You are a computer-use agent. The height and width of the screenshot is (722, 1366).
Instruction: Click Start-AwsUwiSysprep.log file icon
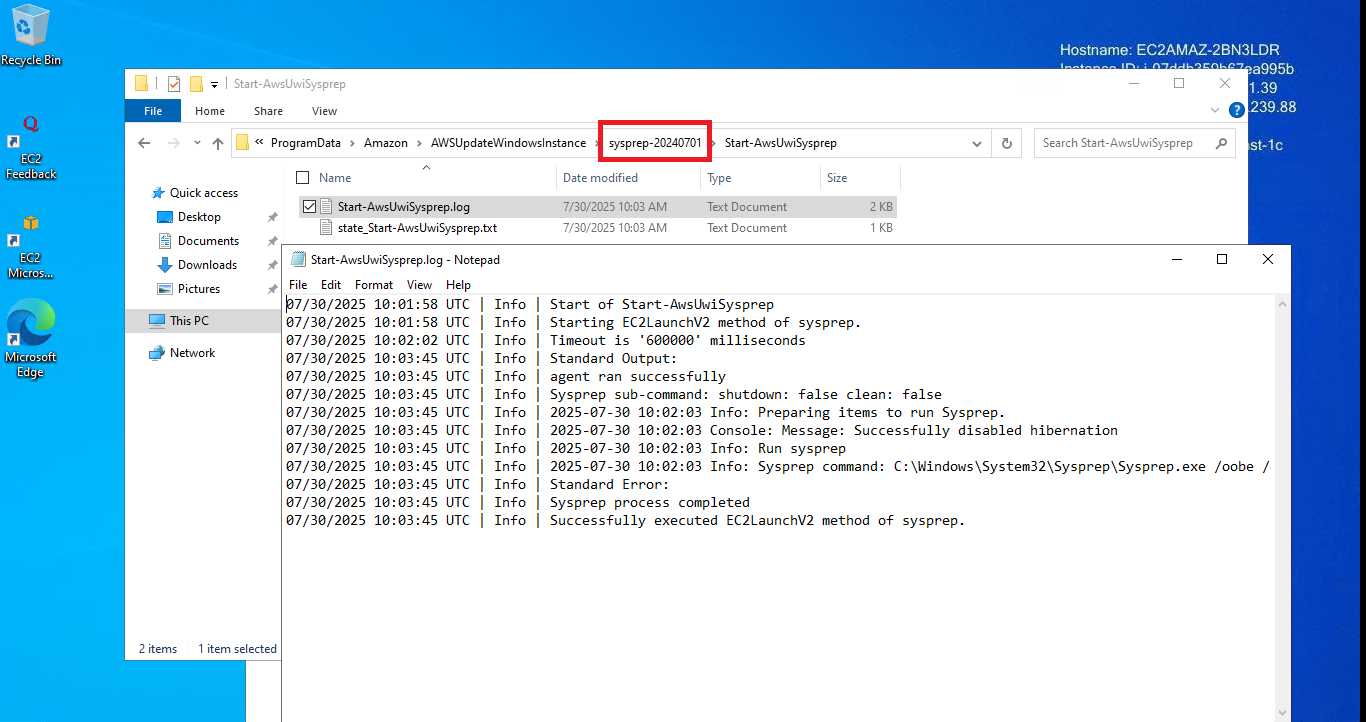325,207
